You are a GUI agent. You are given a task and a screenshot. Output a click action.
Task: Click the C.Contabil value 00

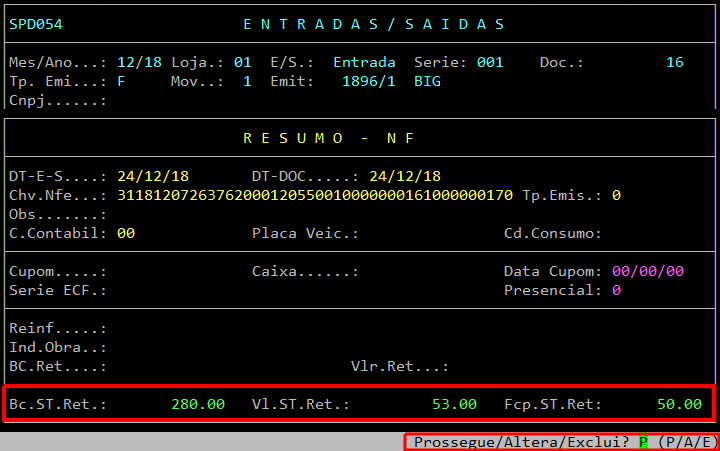pos(126,233)
